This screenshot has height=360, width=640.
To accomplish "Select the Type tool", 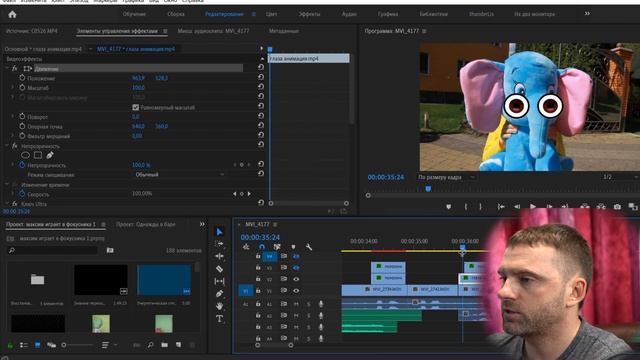I will point(219,318).
